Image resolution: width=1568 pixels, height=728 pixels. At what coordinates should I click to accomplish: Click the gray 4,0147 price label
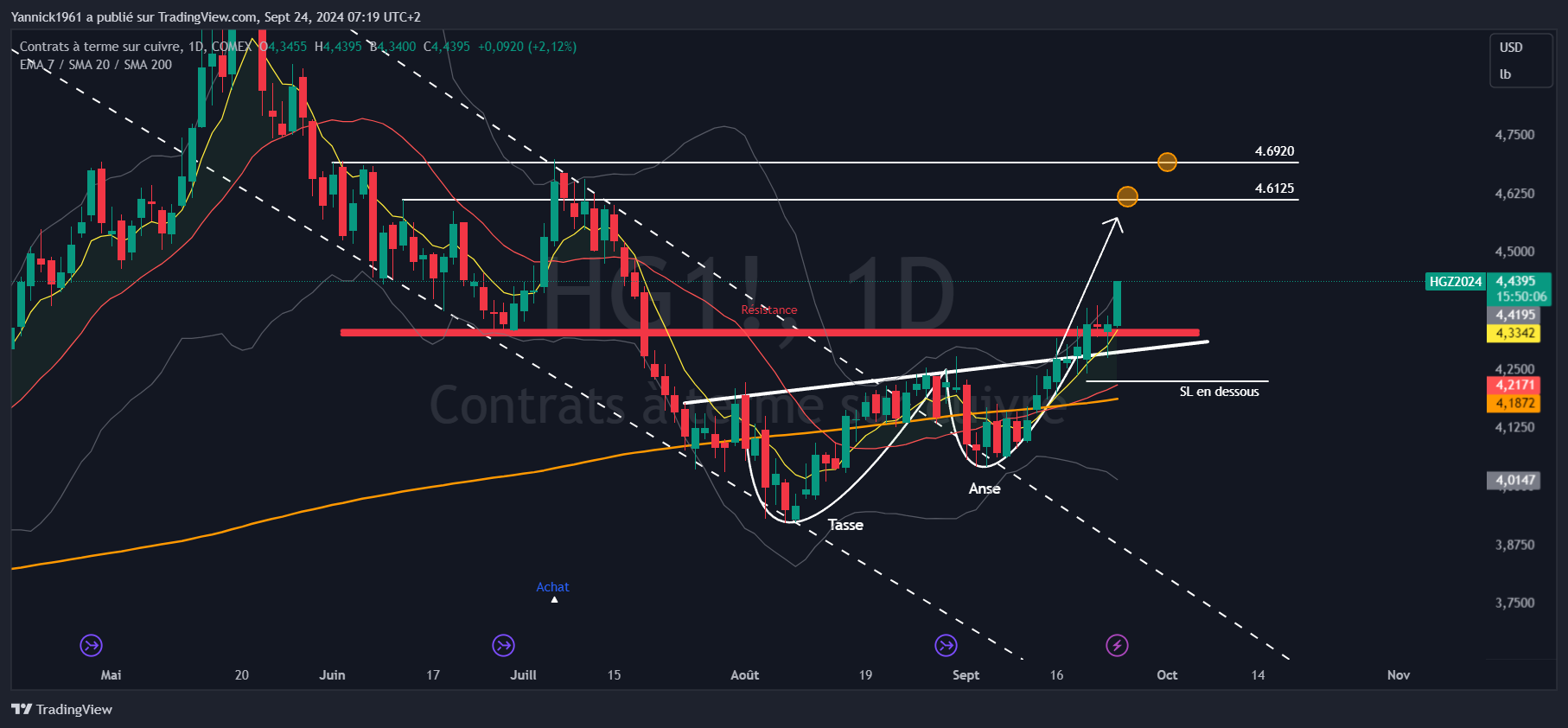1515,480
